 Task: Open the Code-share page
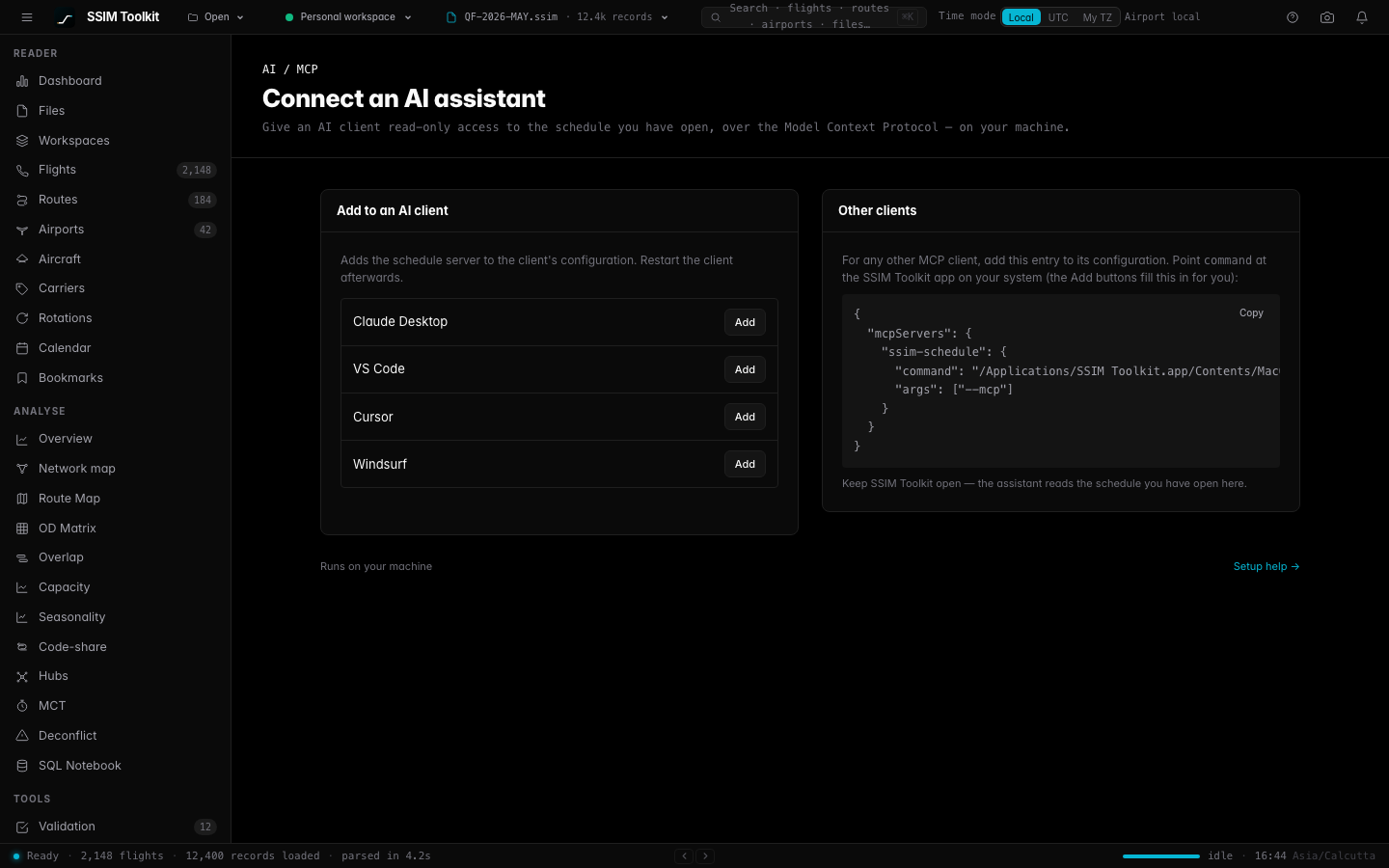click(x=116, y=647)
